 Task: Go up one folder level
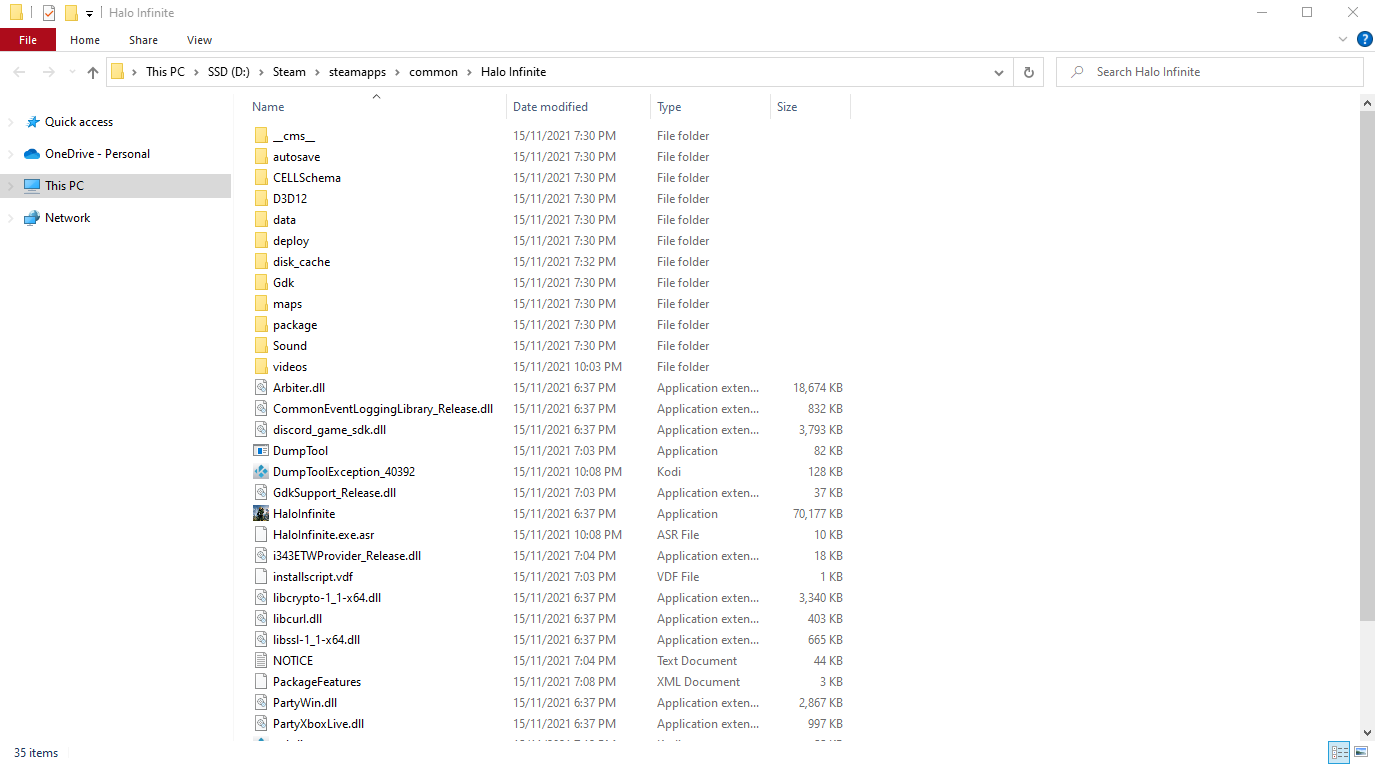pos(93,72)
